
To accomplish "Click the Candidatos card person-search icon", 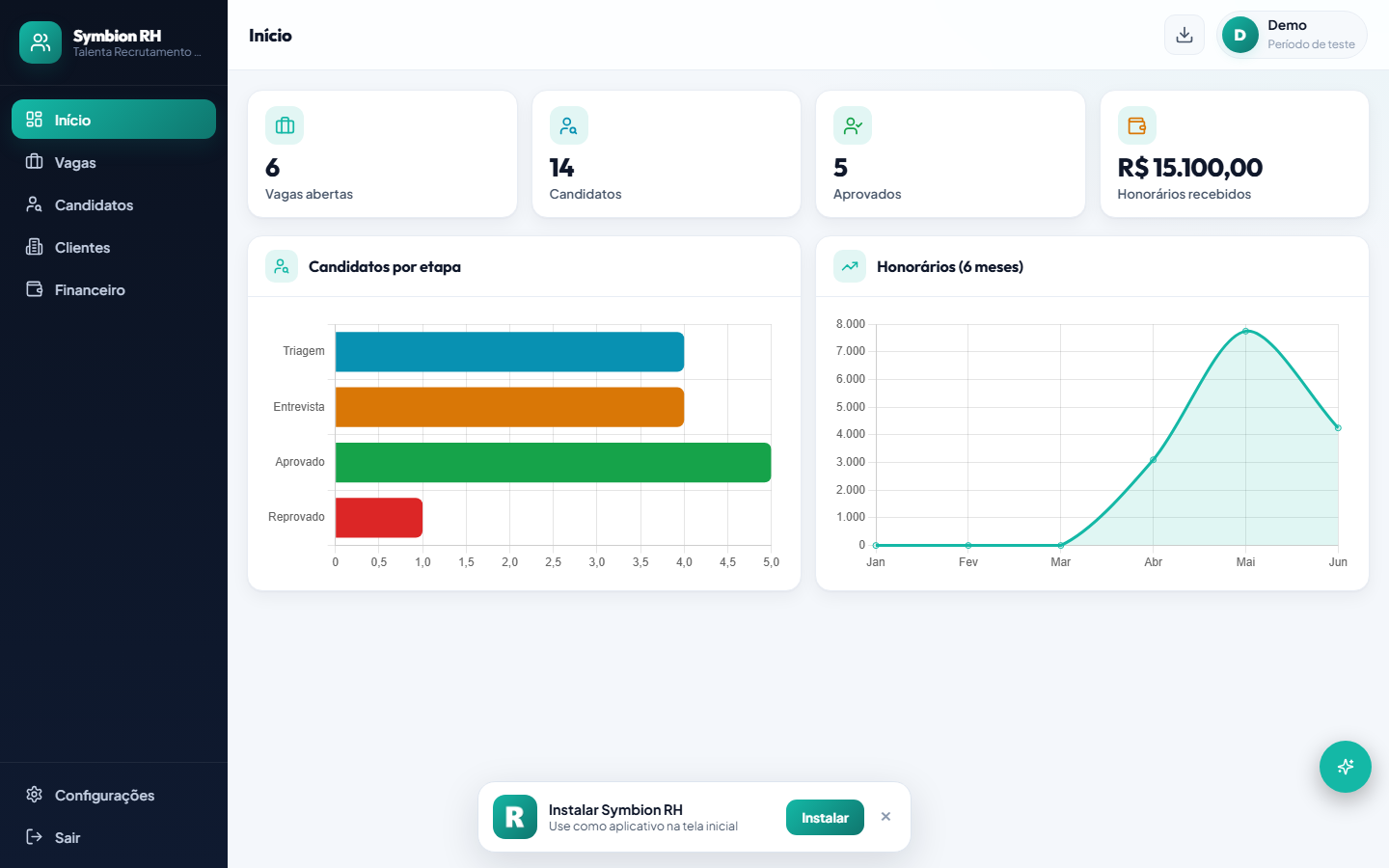I will pyautogui.click(x=569, y=125).
